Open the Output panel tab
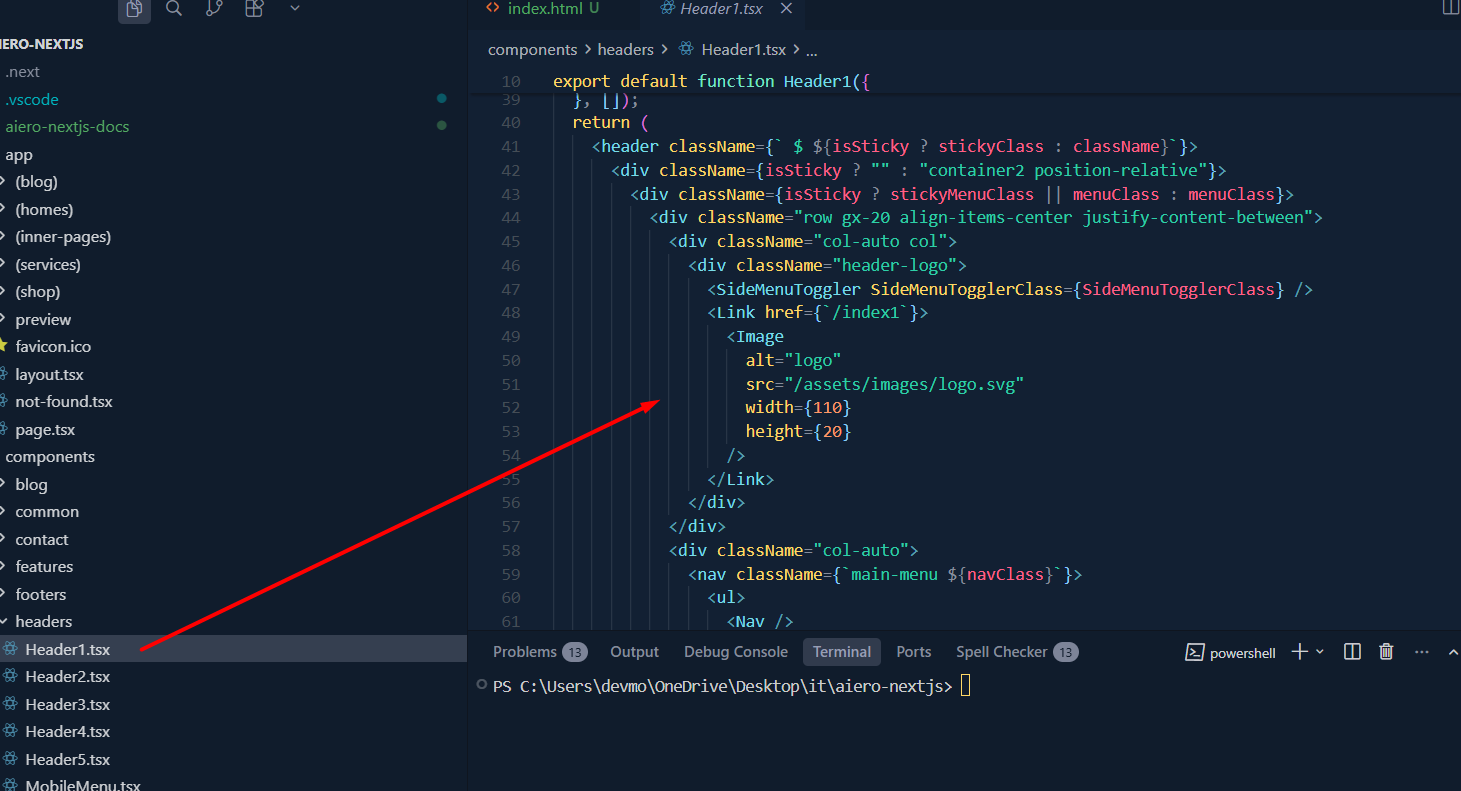This screenshot has height=791, width=1461. pos(635,652)
